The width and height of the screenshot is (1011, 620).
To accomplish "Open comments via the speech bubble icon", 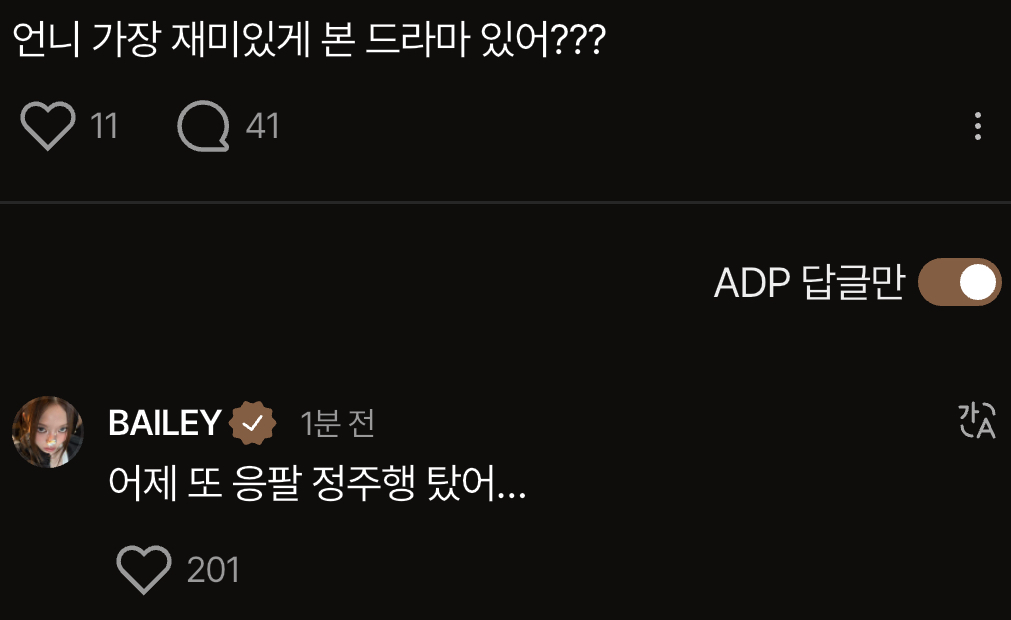I will [203, 126].
